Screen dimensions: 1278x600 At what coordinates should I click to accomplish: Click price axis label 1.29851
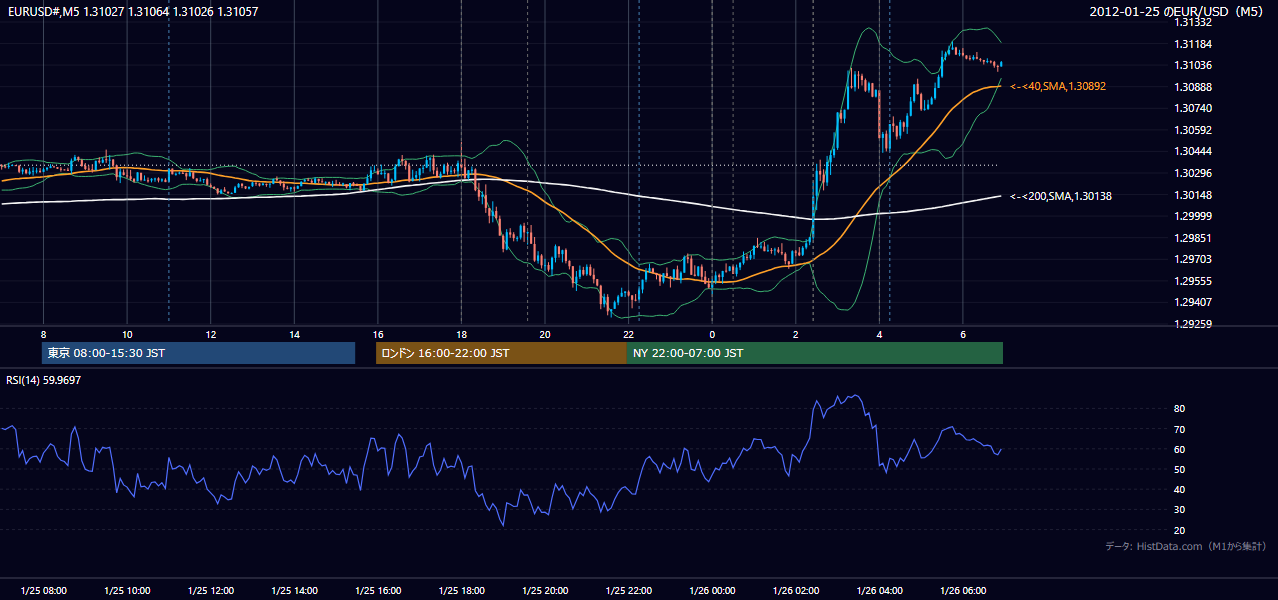(1192, 238)
